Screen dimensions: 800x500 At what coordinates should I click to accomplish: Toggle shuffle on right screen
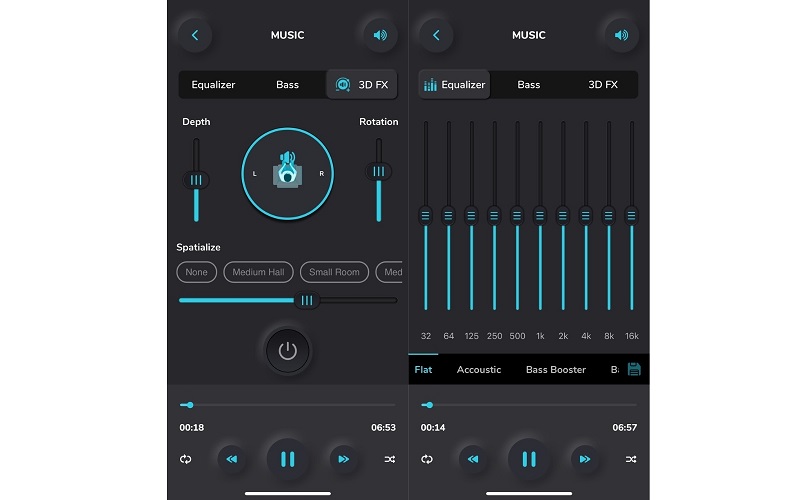[x=631, y=459]
